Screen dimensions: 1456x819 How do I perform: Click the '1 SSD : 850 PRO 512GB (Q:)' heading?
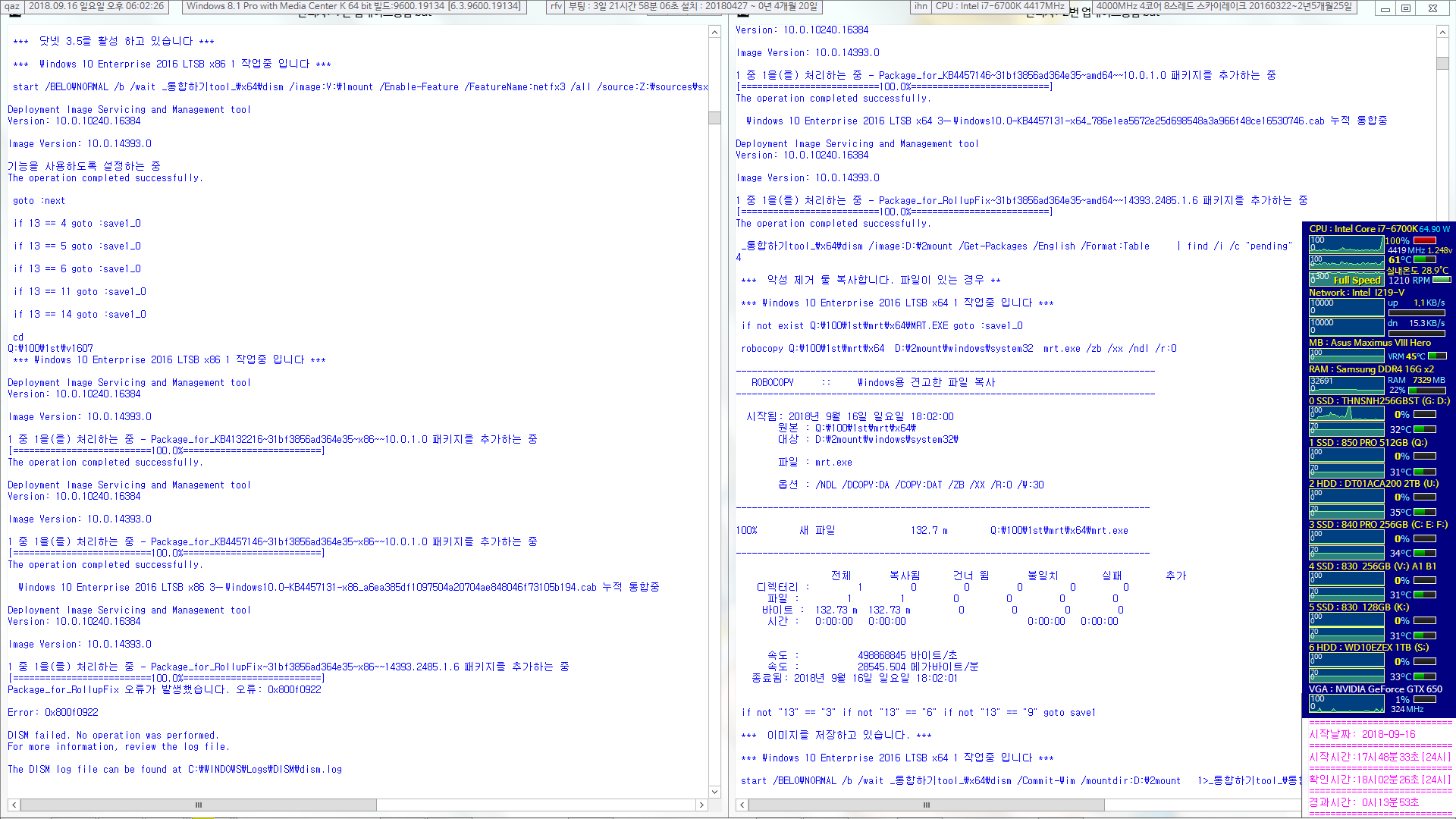1368,442
